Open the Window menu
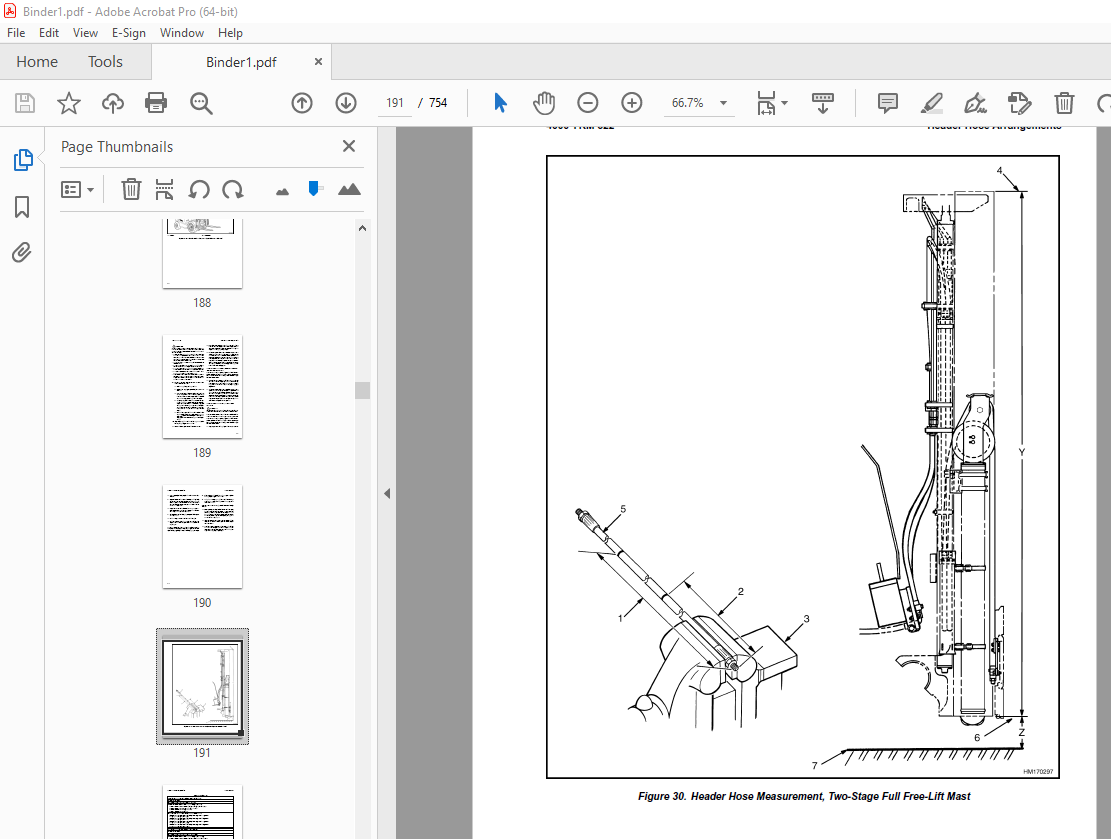1111x839 pixels. pos(181,33)
